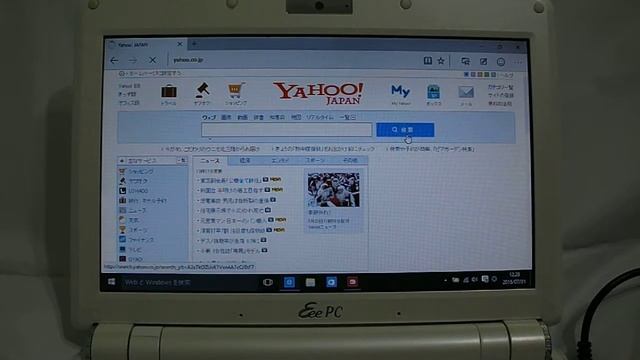640x360 pixels.
Task: Click the set-as-homepage link at top left
Action: 150,73
